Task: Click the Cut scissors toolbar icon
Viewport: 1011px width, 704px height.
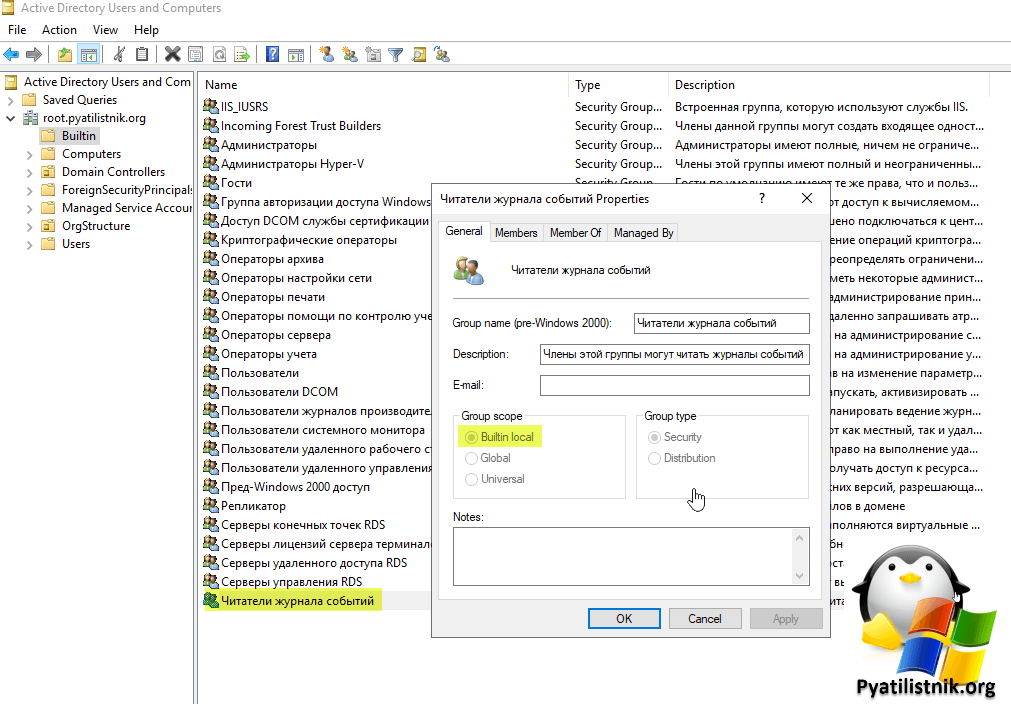Action: [120, 54]
